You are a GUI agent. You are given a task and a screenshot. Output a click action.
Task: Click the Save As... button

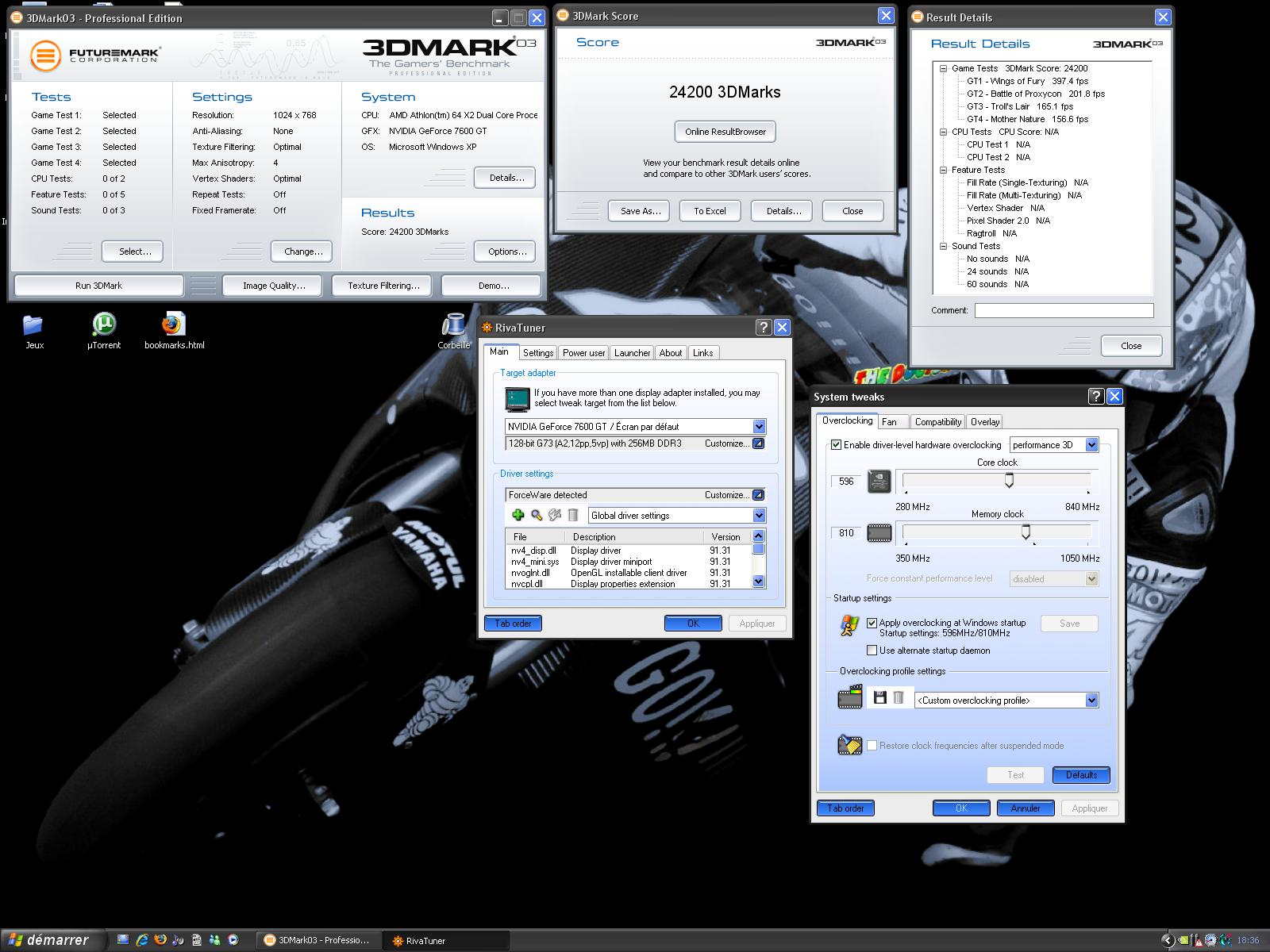click(x=640, y=211)
